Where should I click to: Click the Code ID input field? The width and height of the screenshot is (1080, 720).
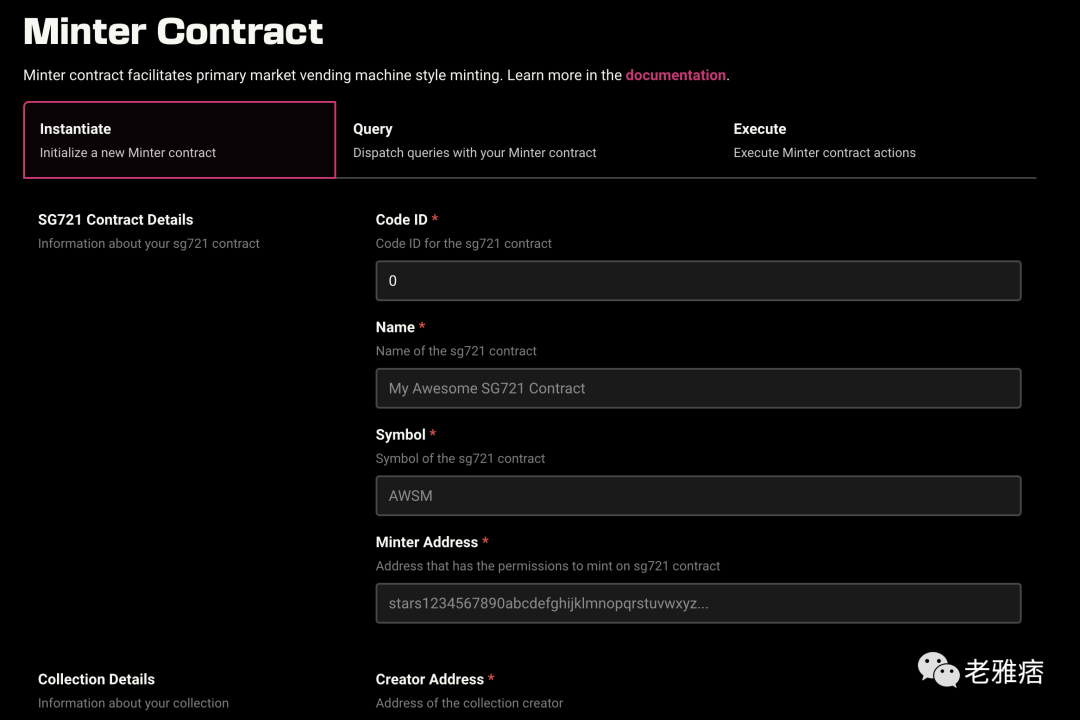tap(698, 281)
